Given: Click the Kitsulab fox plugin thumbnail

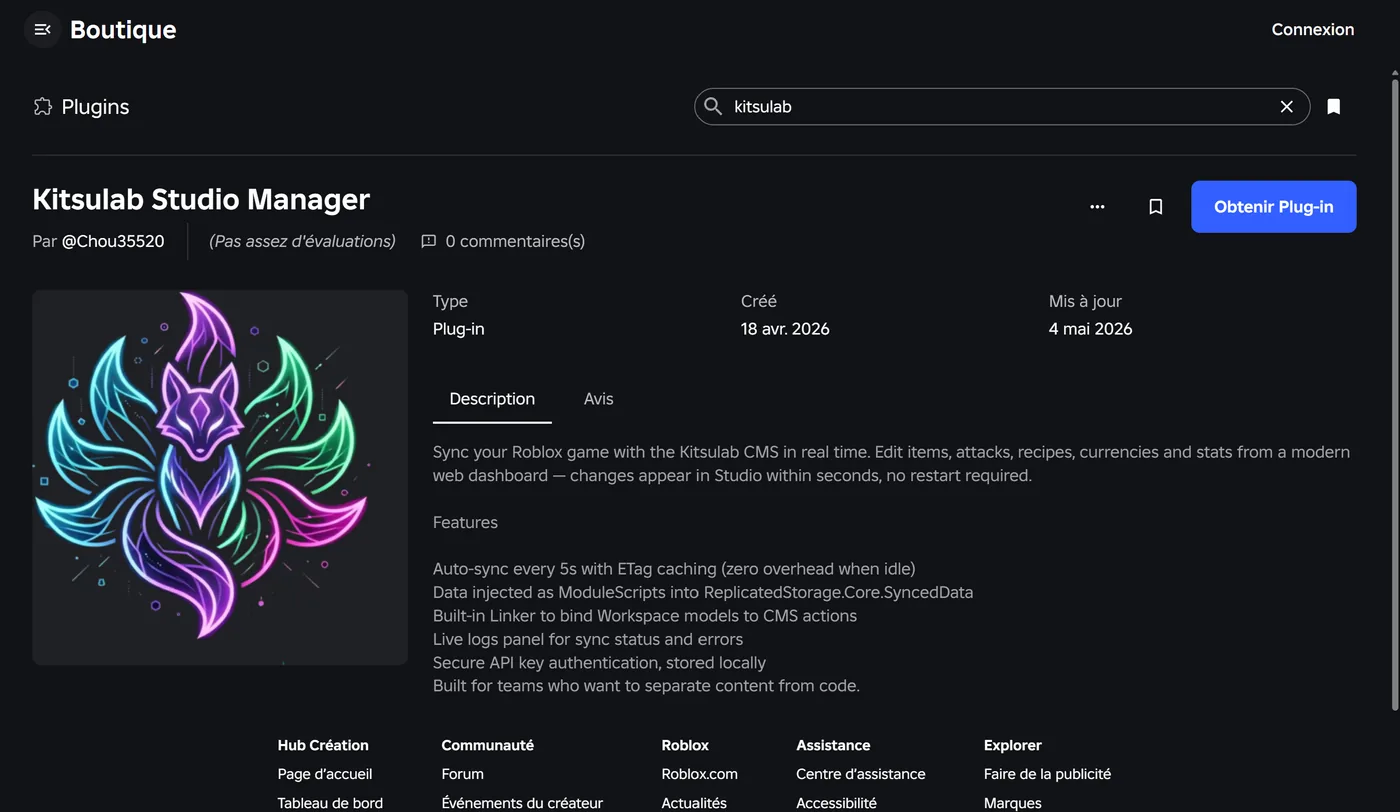Looking at the screenshot, I should (x=220, y=477).
